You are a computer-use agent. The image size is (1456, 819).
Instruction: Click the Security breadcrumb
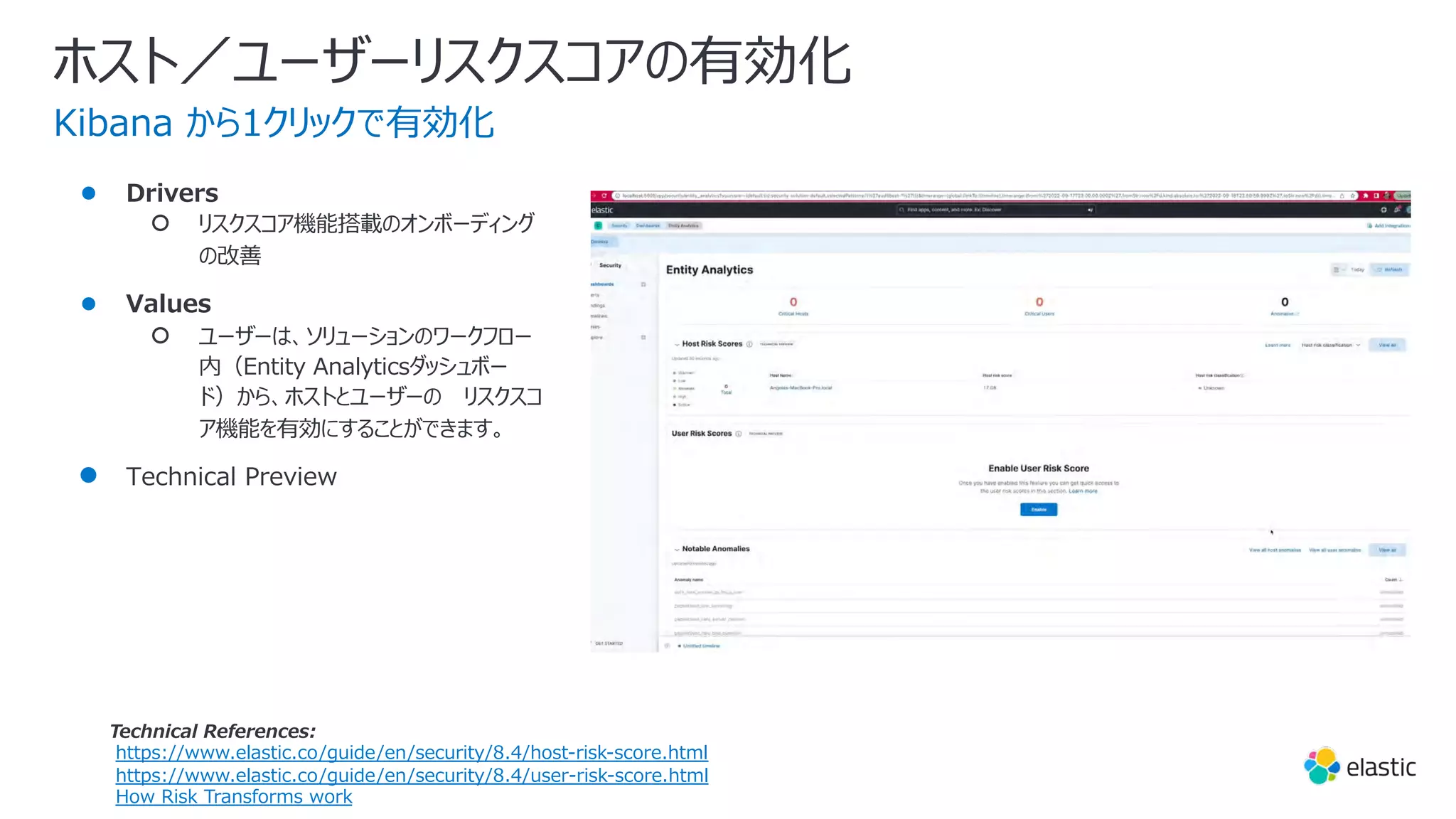pos(619,225)
